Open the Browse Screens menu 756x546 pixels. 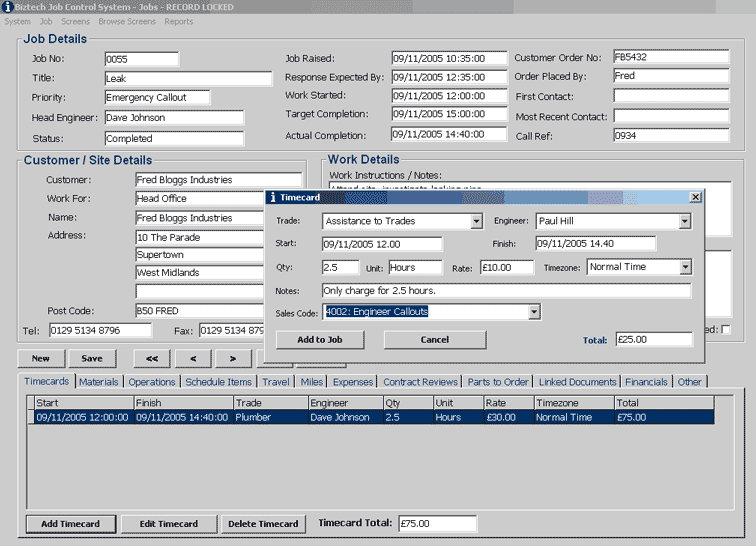point(127,22)
